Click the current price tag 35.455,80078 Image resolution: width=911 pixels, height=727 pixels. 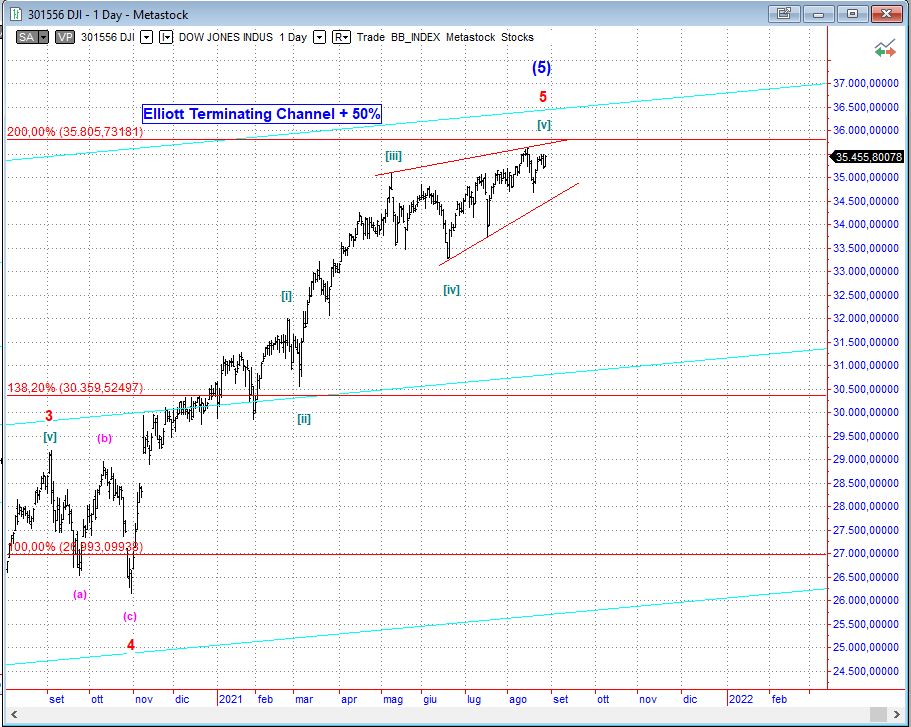click(868, 157)
